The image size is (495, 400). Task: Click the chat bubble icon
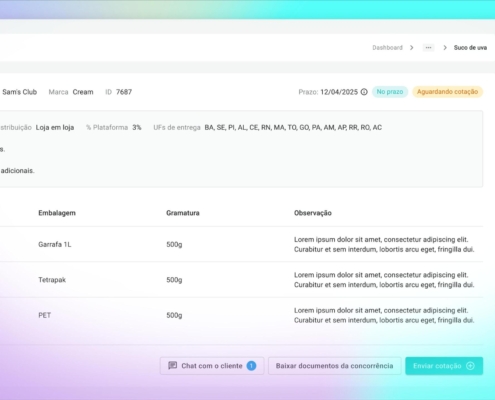172,366
